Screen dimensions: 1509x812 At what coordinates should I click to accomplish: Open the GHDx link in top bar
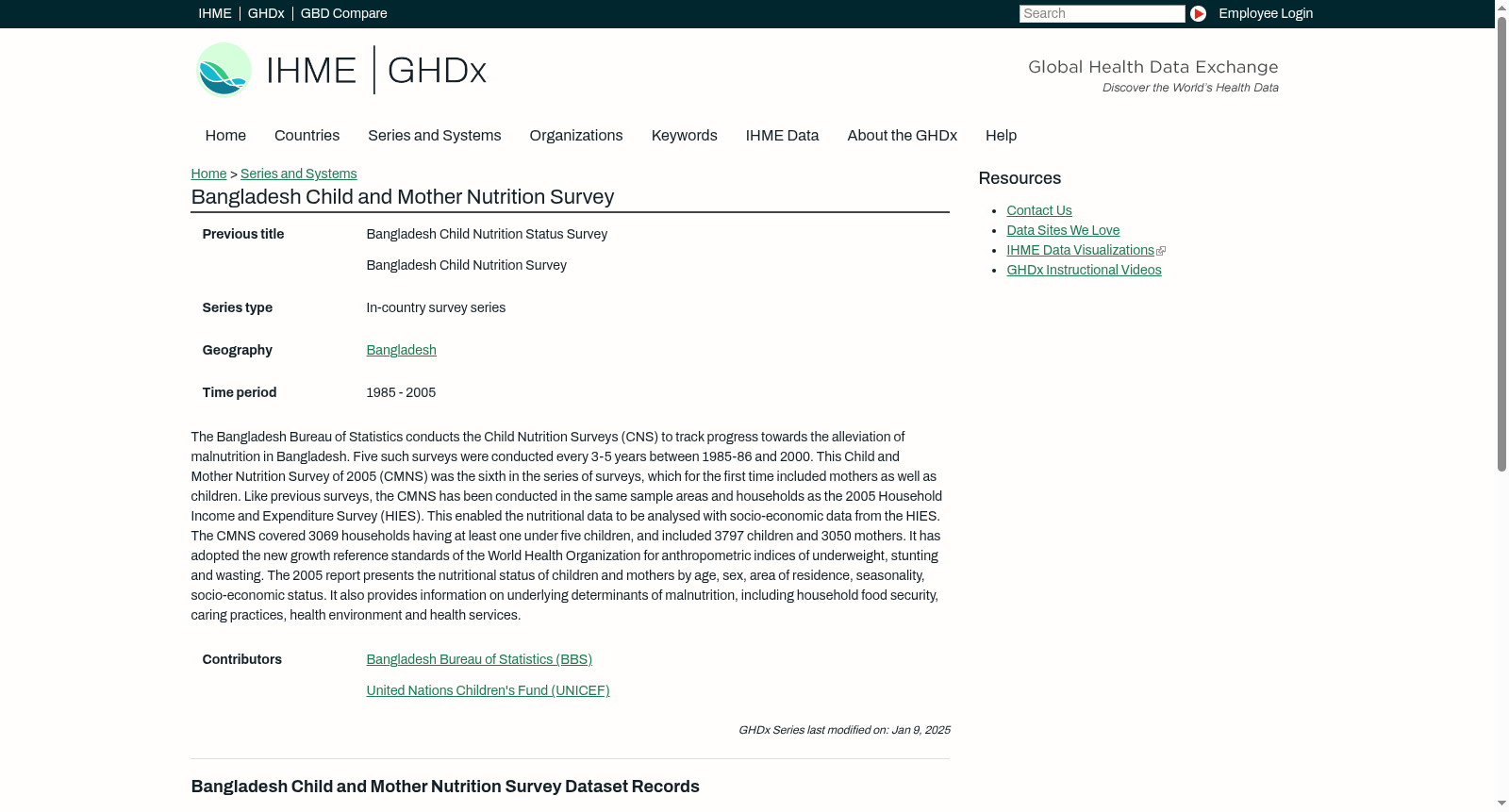pos(266,13)
